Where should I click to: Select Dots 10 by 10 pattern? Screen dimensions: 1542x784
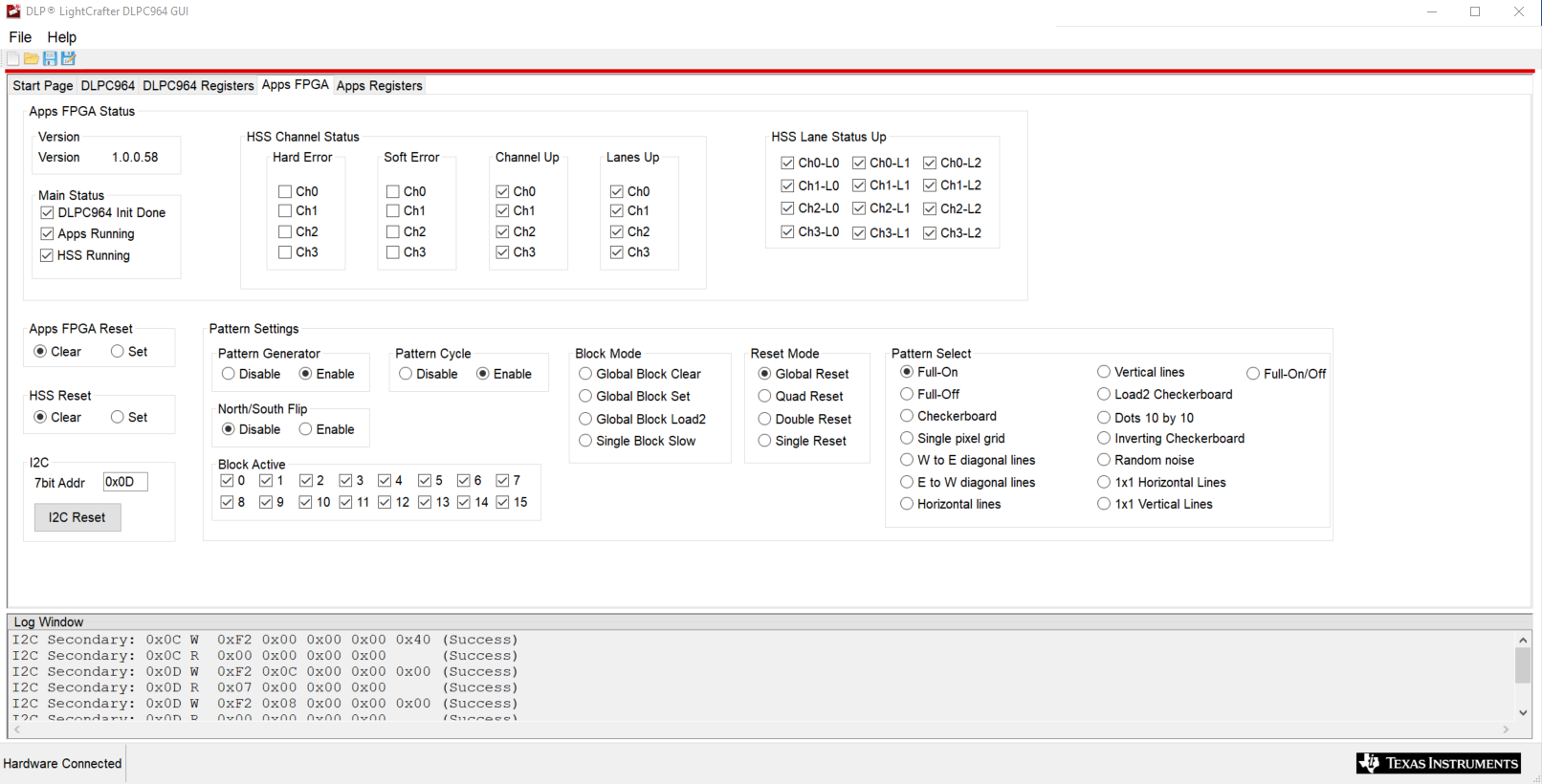pos(1104,418)
